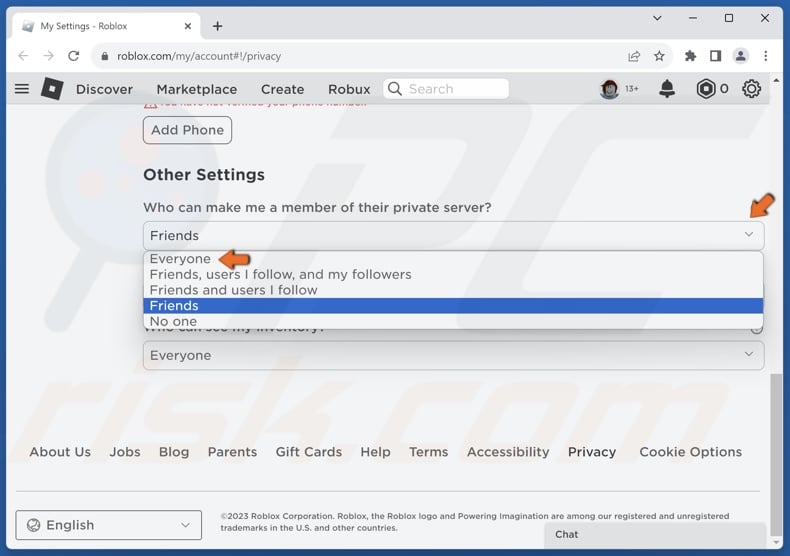This screenshot has height=556, width=790.
Task: Close the My Settings tab
Action: (188, 26)
